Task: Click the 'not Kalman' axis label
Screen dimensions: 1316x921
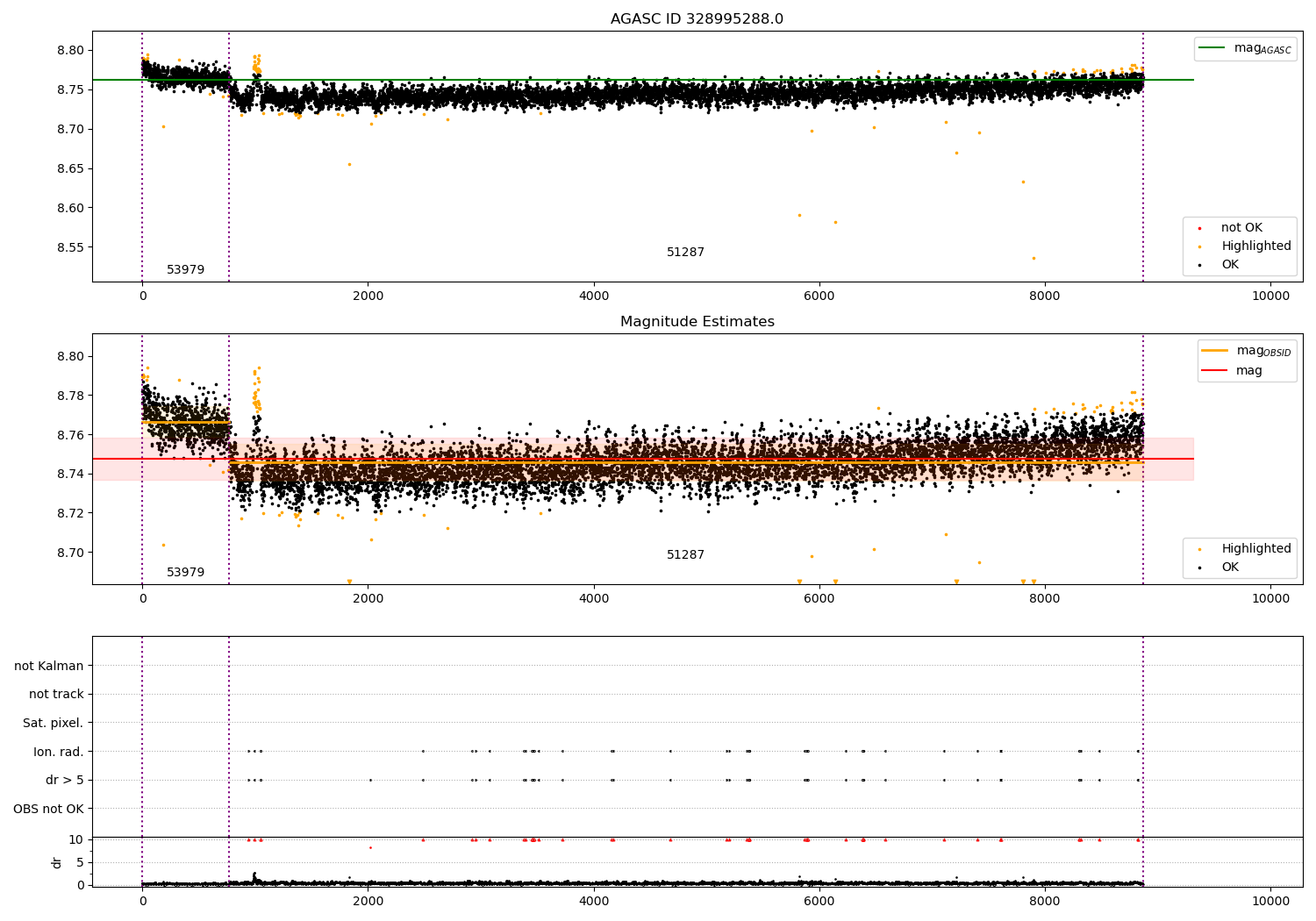Action: pyautogui.click(x=49, y=666)
